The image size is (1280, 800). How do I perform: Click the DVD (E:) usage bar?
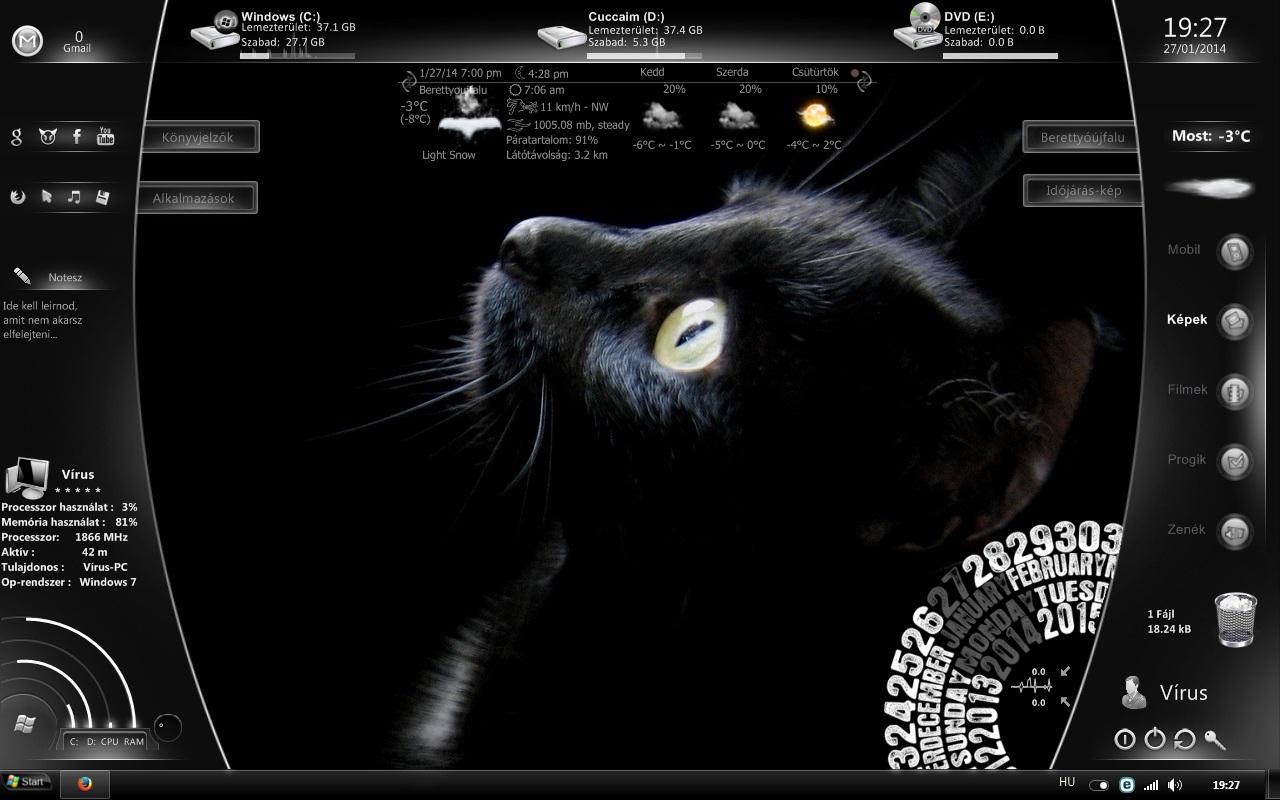coord(1000,55)
